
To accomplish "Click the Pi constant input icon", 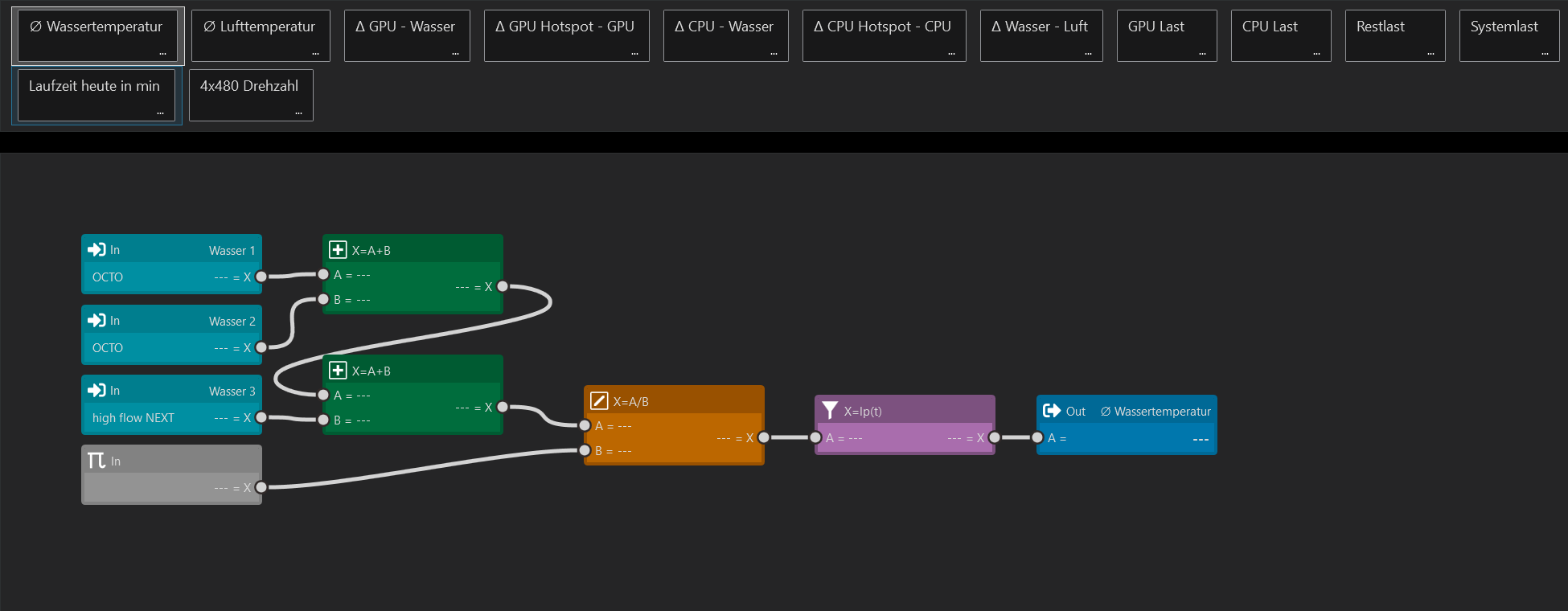I will coord(96,461).
